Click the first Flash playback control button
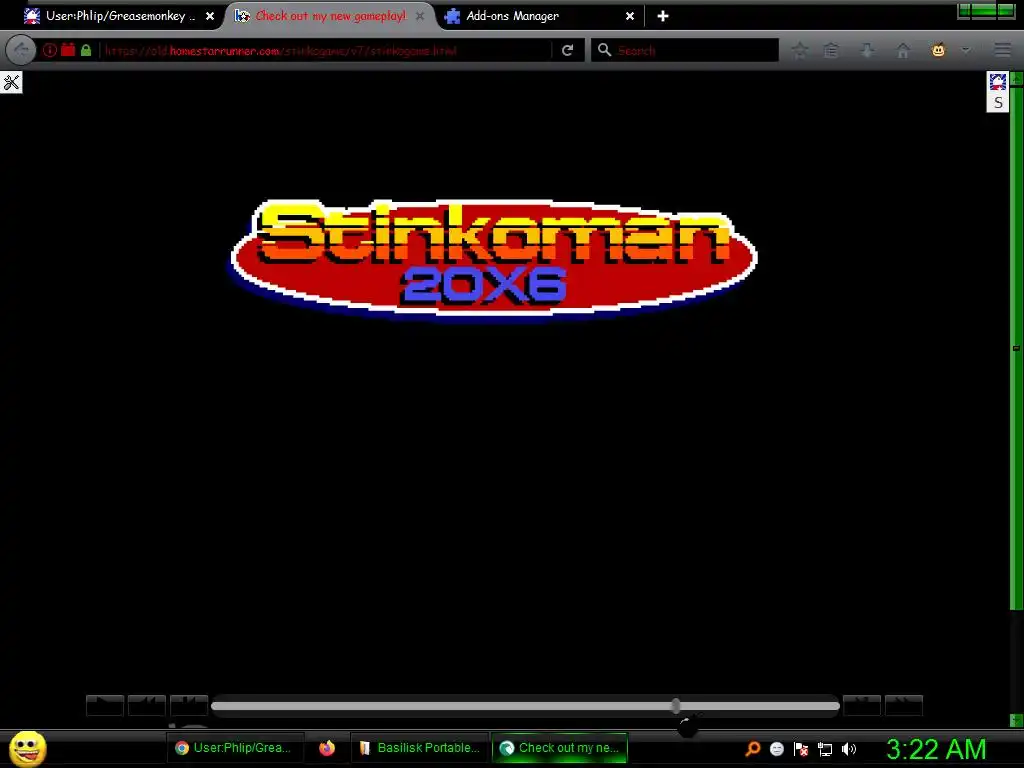 [x=105, y=705]
